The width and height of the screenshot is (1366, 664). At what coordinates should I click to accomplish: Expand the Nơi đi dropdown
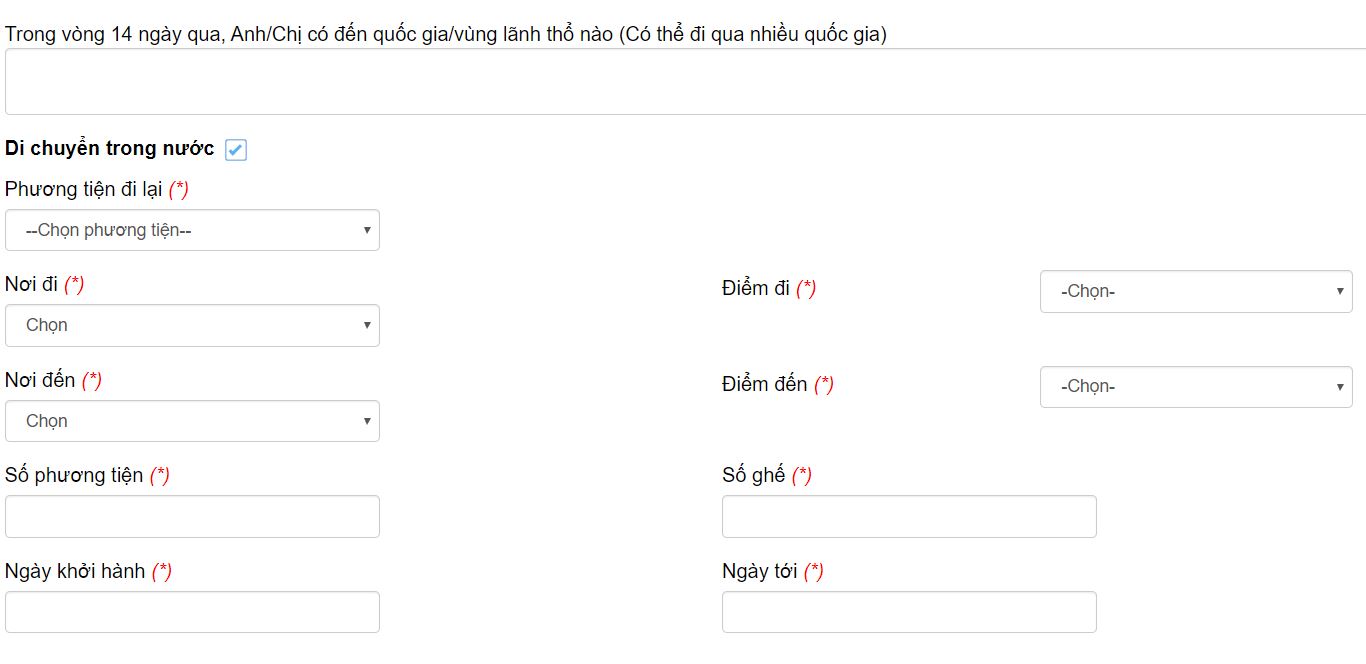[192, 325]
